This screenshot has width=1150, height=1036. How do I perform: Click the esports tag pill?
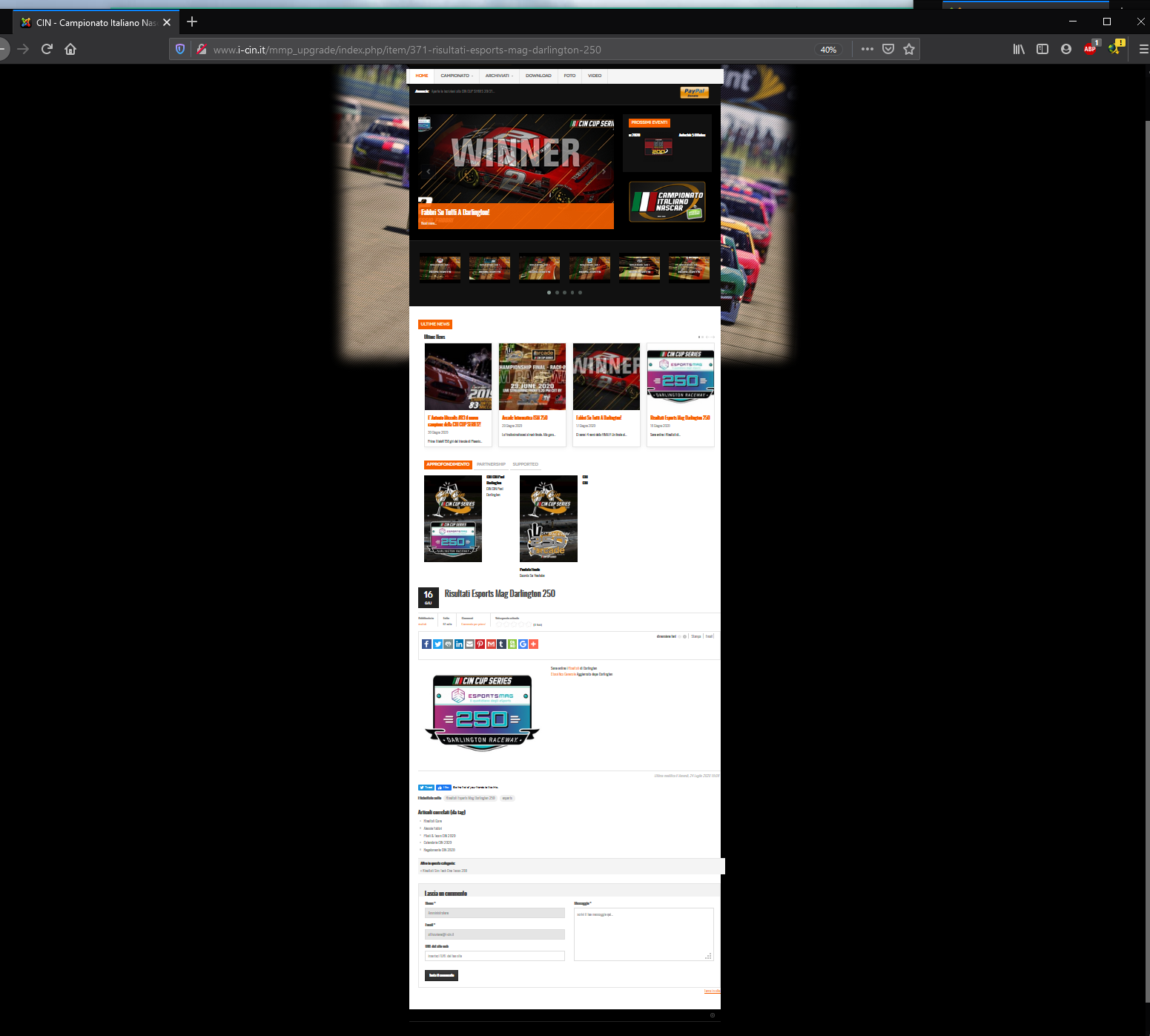tap(507, 799)
